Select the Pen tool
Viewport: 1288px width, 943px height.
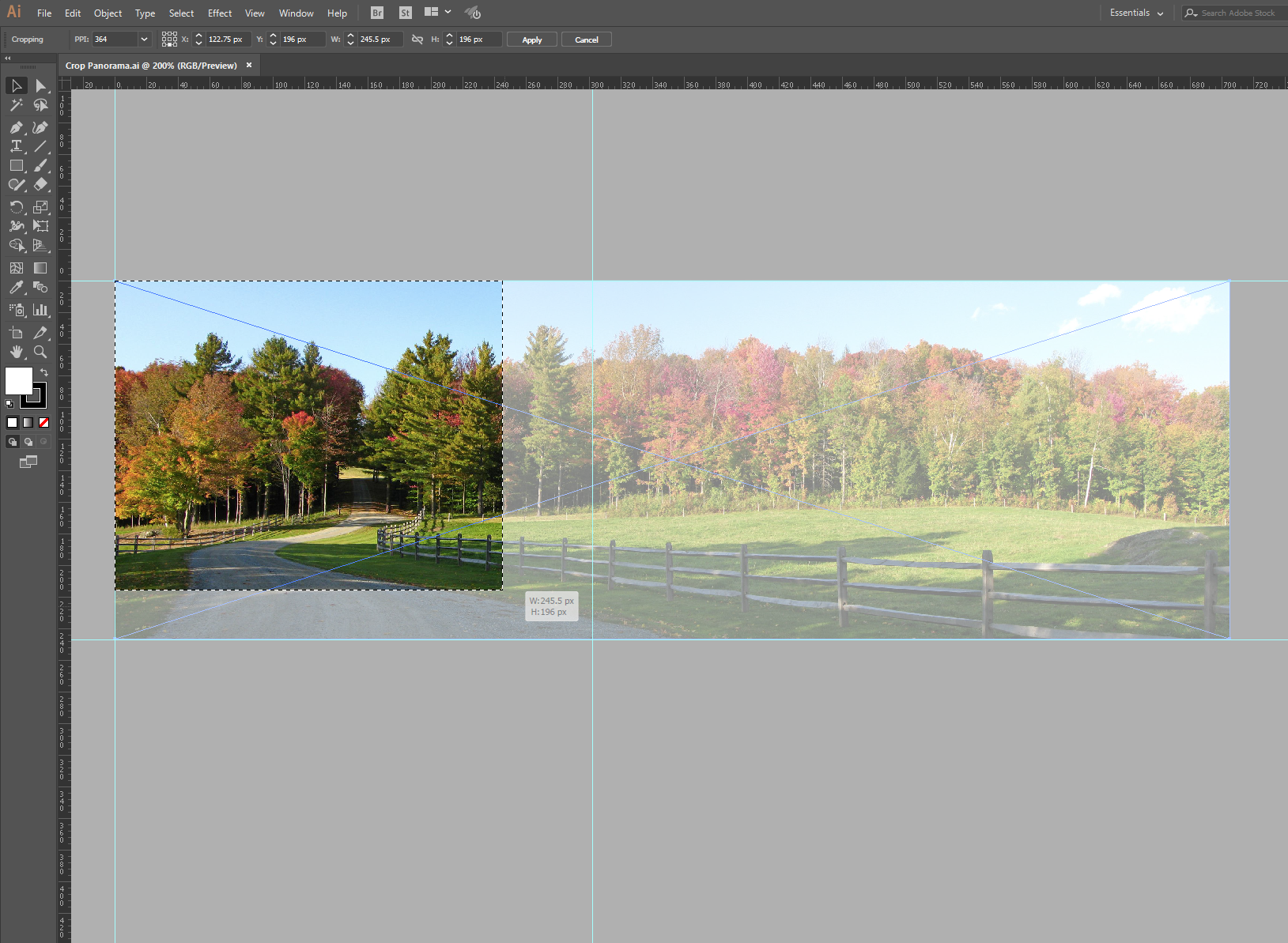(x=17, y=127)
